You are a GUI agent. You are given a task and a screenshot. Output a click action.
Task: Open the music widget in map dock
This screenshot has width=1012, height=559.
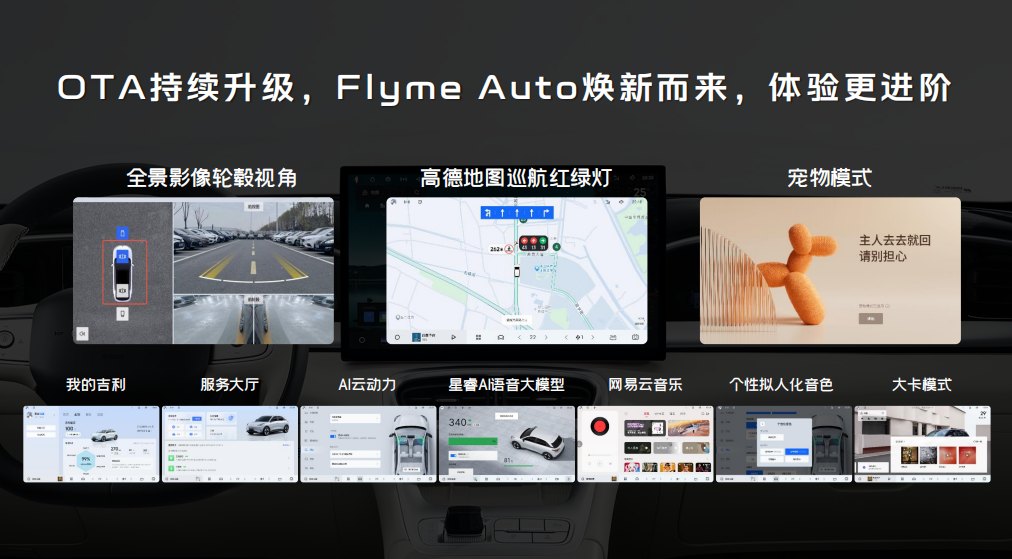click(423, 337)
